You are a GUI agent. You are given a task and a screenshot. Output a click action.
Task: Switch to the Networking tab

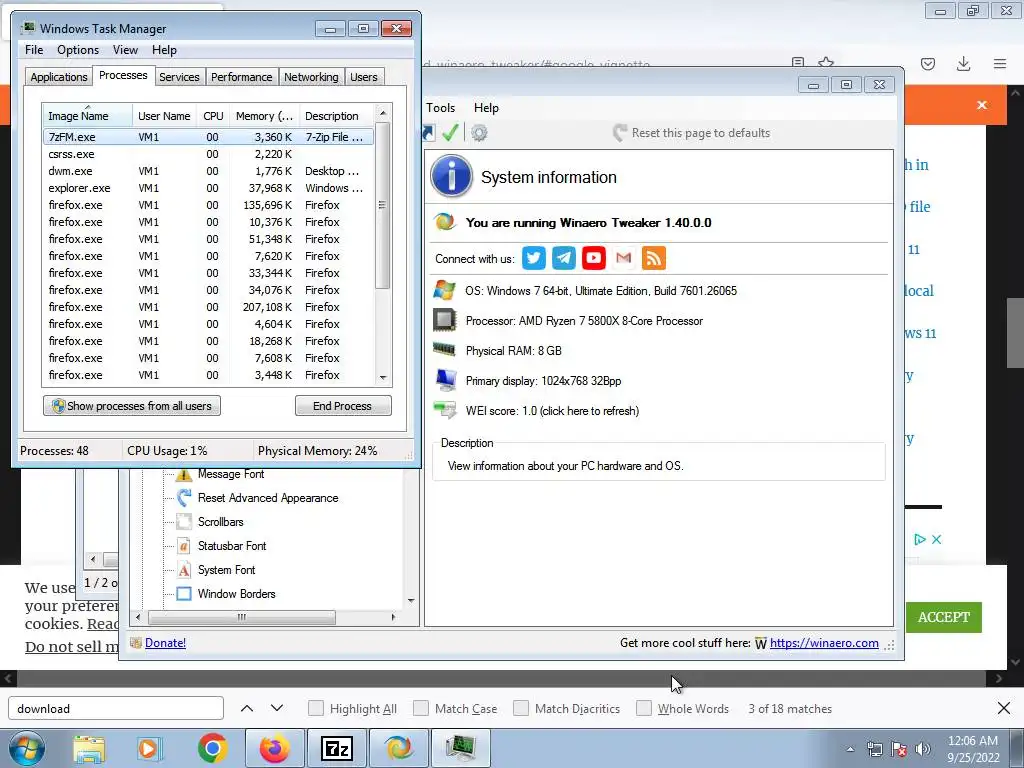click(x=311, y=77)
